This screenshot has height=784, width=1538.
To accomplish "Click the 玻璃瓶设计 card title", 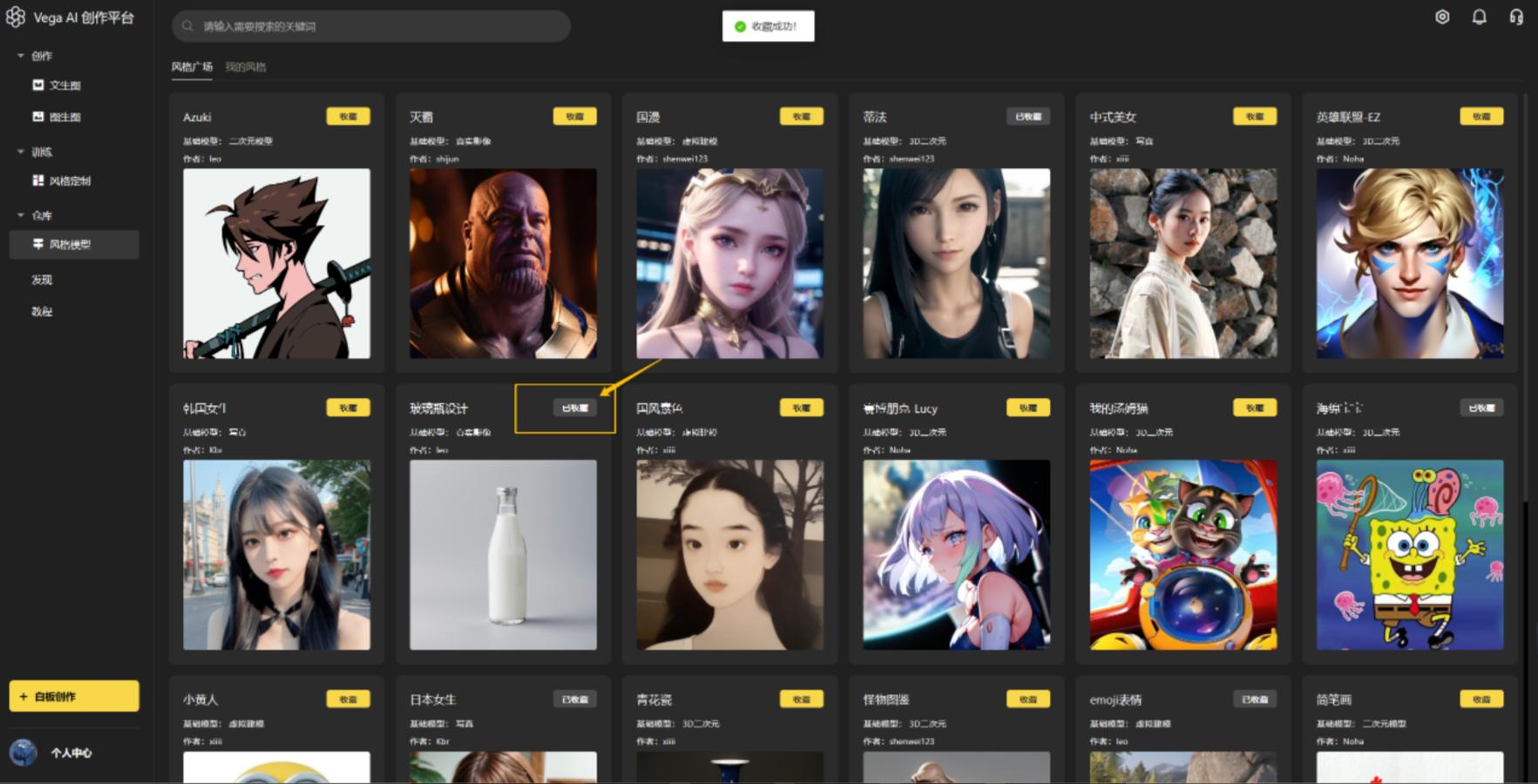I will pos(438,409).
